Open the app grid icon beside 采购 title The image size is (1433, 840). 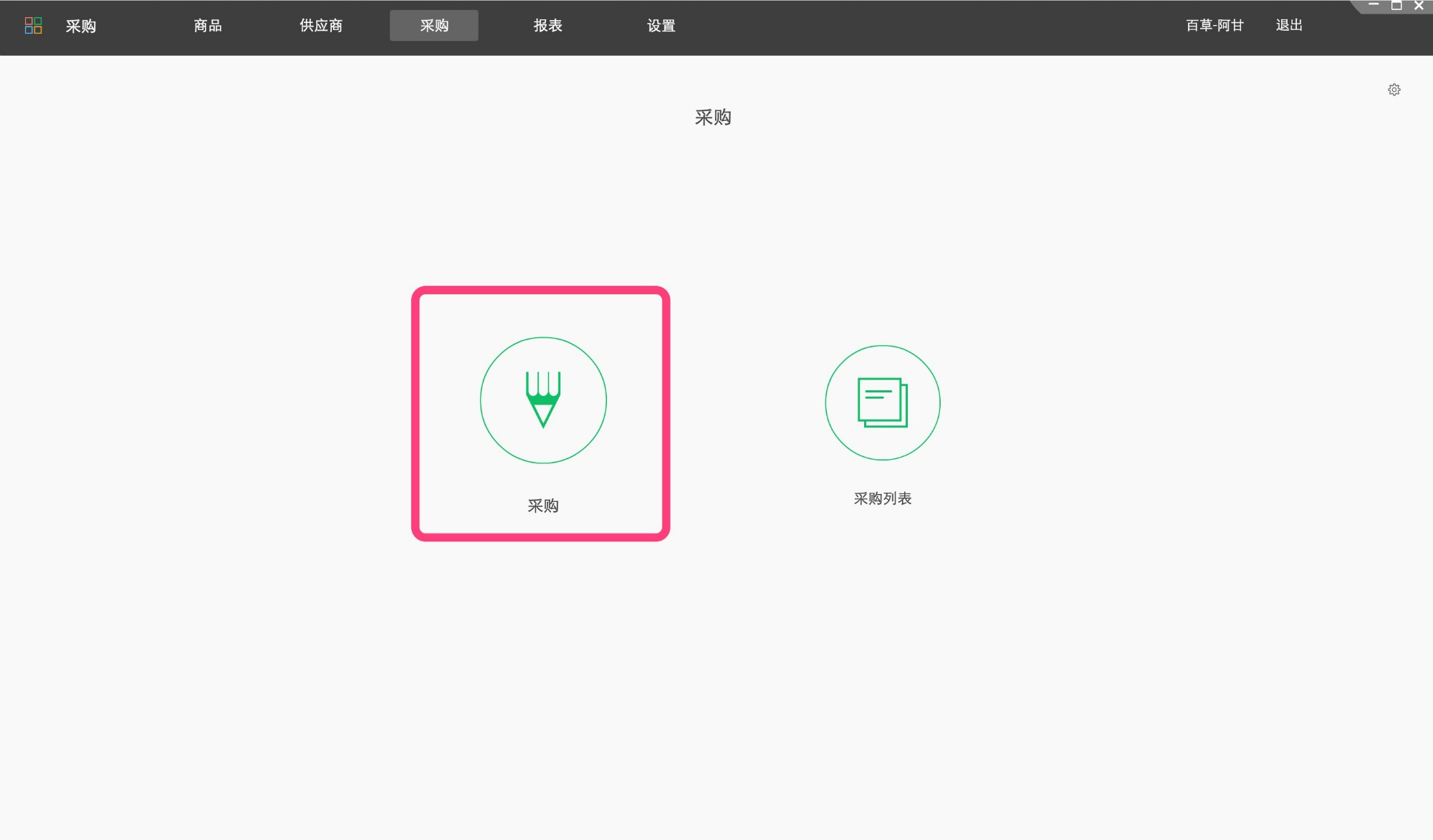tap(34, 26)
